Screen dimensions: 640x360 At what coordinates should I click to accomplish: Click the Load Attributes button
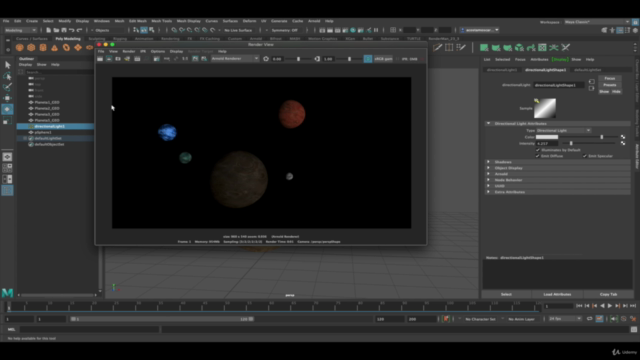[x=557, y=294]
